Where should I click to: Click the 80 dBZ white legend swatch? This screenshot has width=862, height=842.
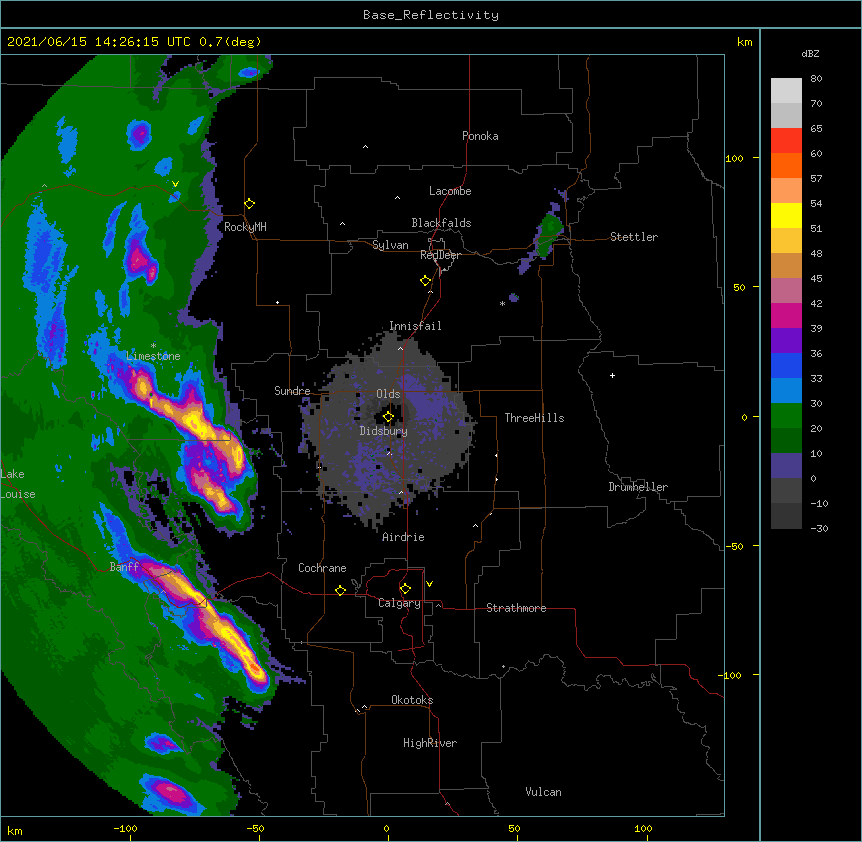tap(786, 91)
